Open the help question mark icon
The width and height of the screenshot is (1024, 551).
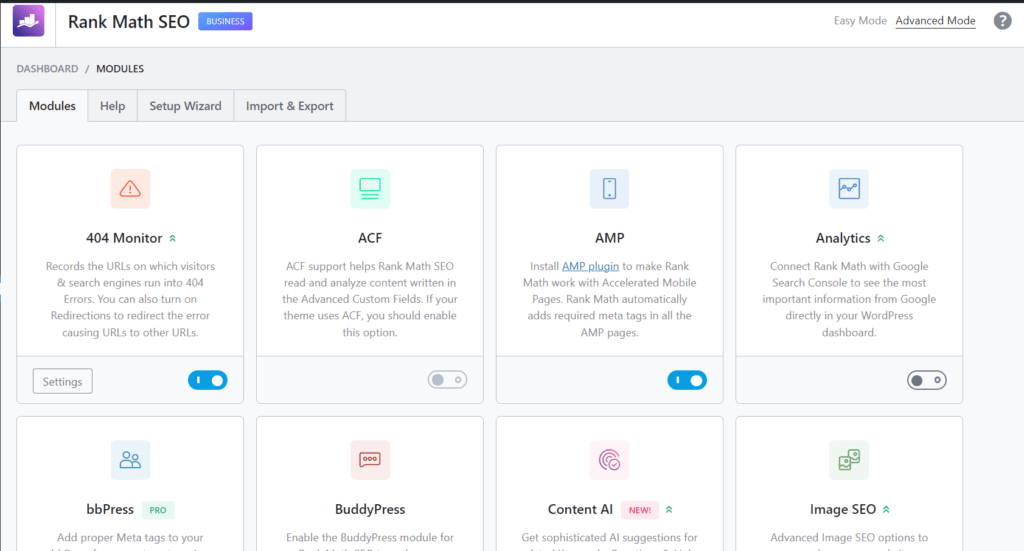pos(1002,21)
